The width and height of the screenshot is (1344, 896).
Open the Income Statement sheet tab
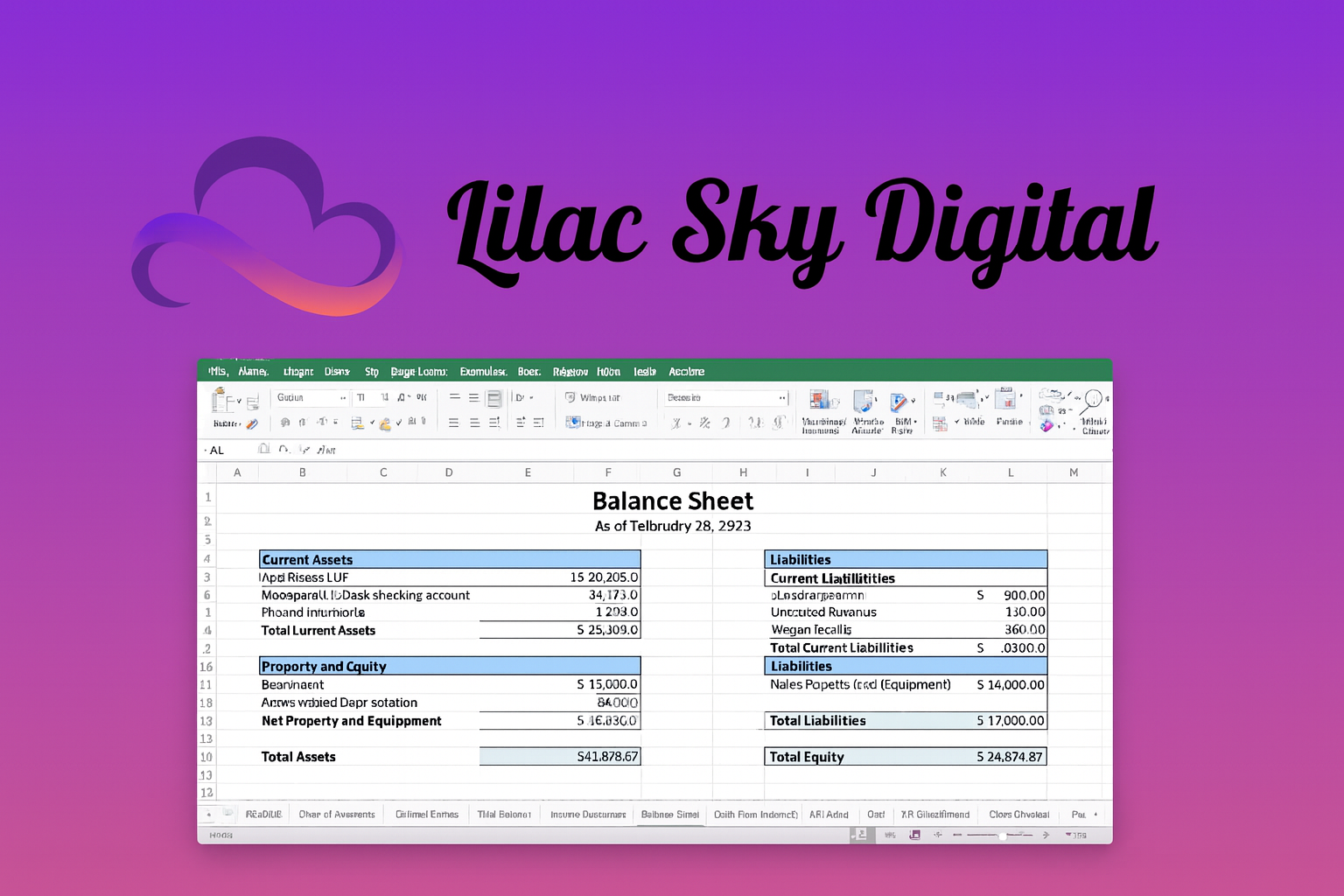pyautogui.click(x=587, y=814)
